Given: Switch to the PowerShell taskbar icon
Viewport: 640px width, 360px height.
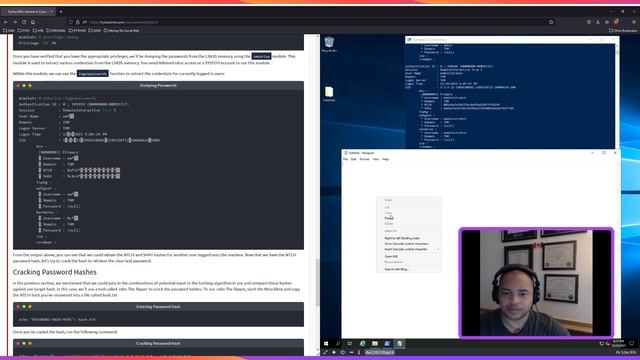Looking at the screenshot, I should pos(387,344).
